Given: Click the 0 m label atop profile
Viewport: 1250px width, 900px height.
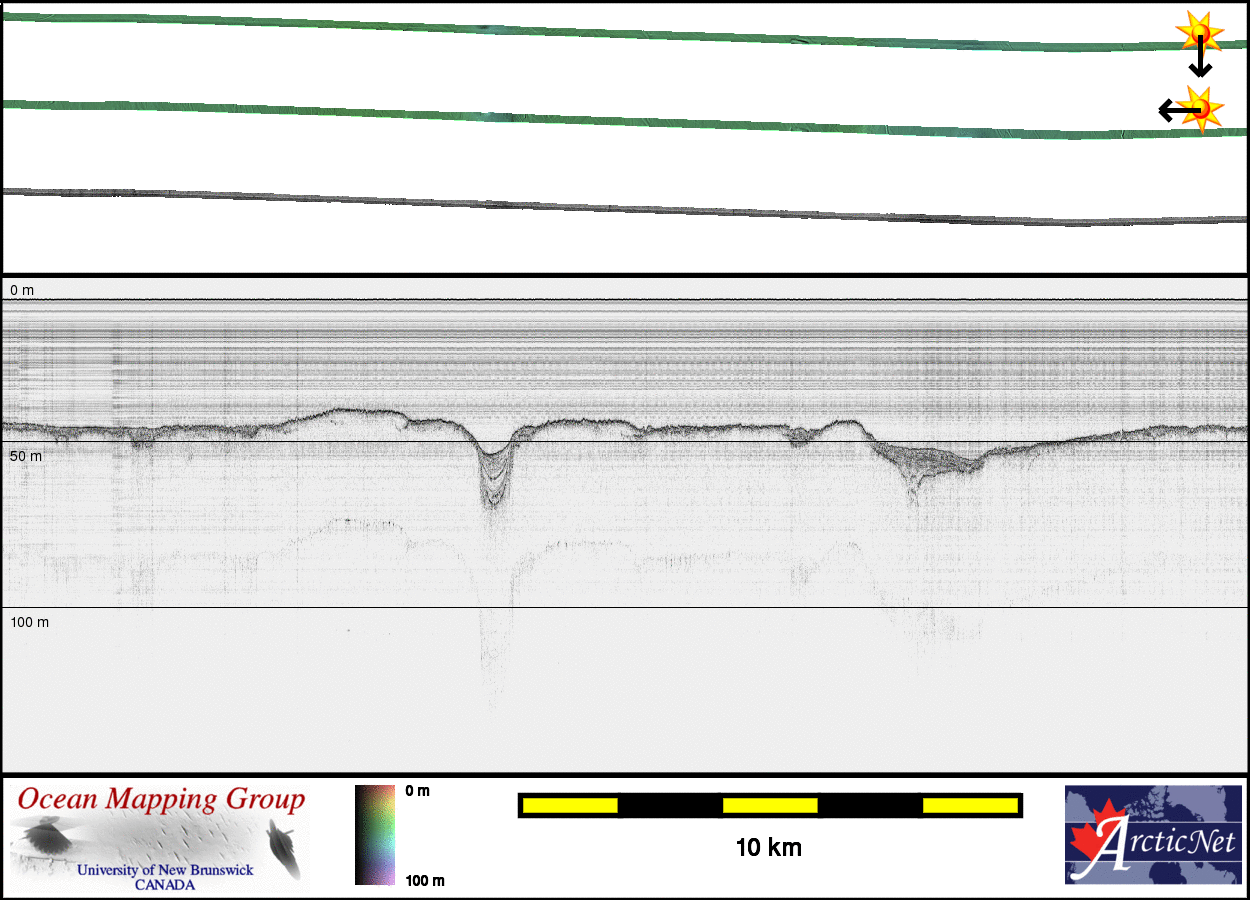Looking at the screenshot, I should click(x=22, y=290).
